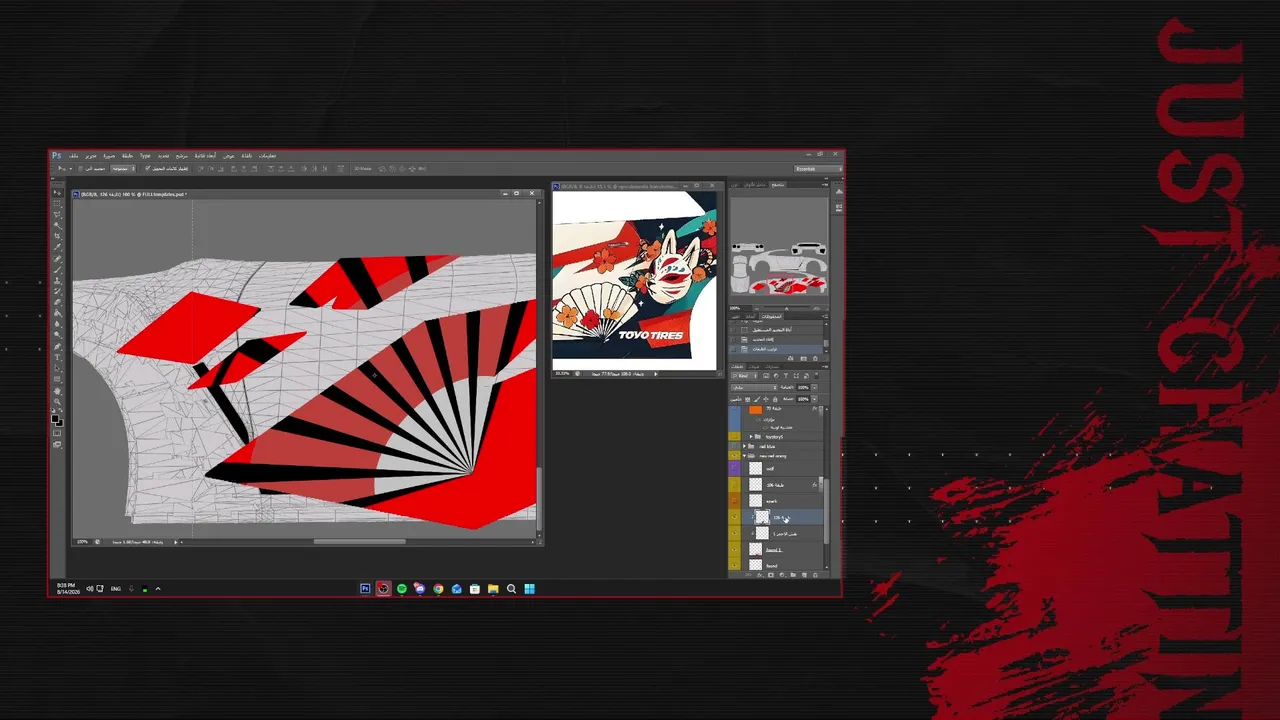The height and width of the screenshot is (720, 1280).
Task: Delete history state with the trash icon
Action: (x=816, y=358)
